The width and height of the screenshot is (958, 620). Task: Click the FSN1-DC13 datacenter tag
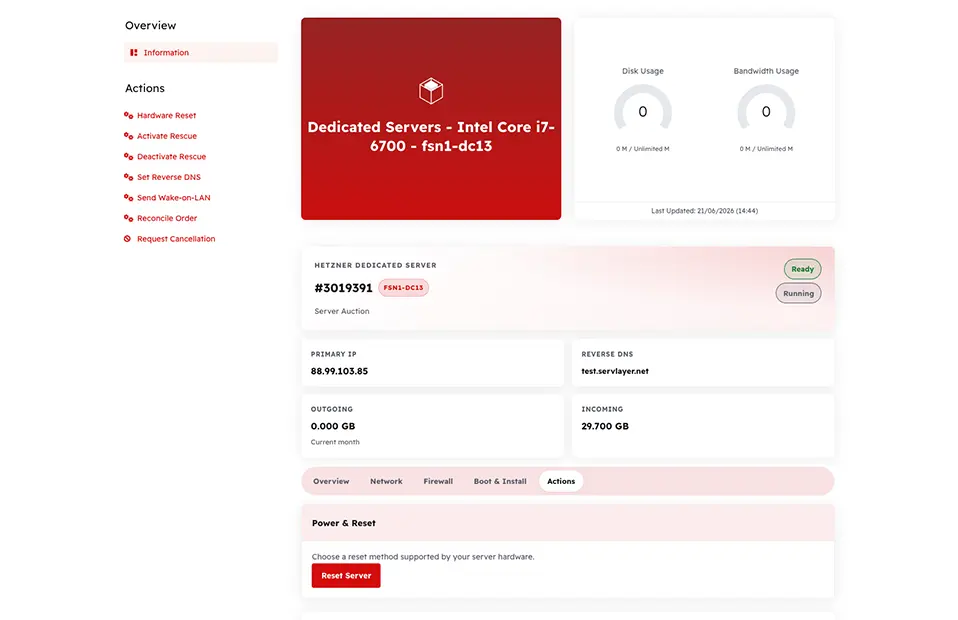click(403, 288)
